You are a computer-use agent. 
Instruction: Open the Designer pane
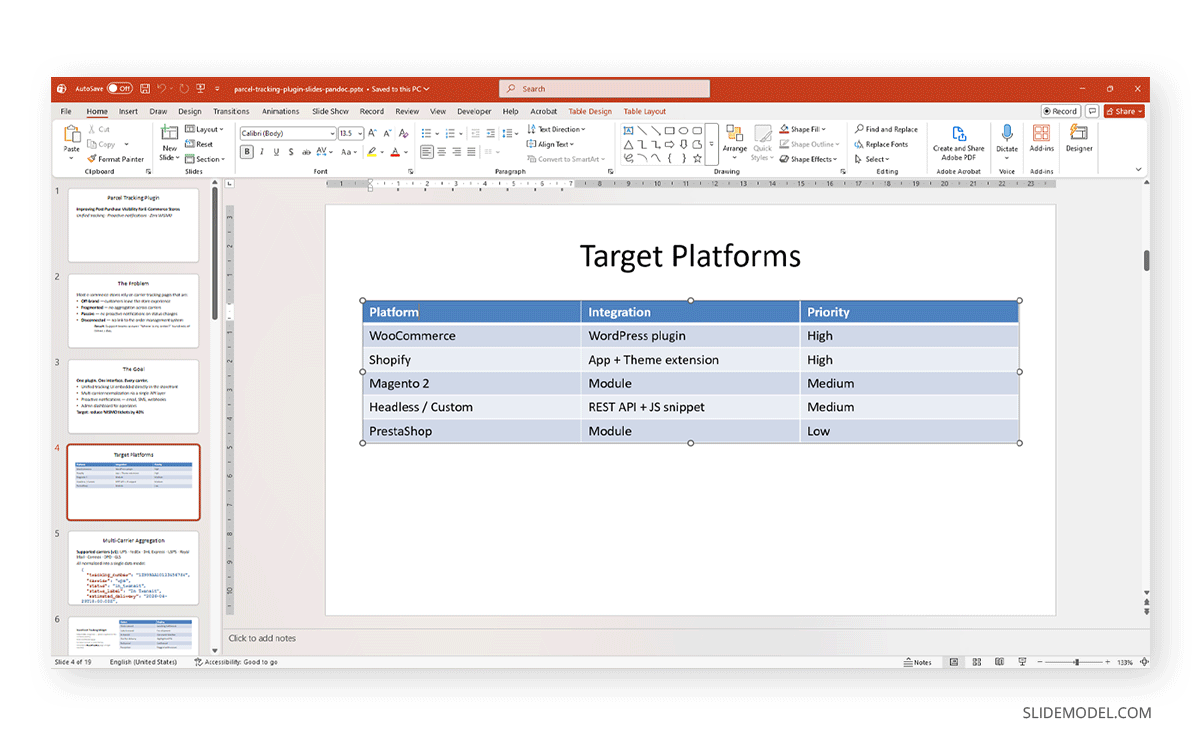click(1078, 138)
